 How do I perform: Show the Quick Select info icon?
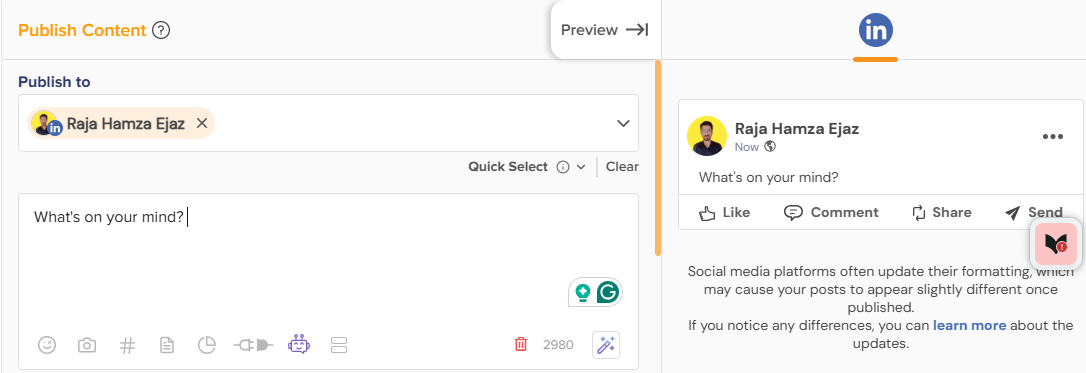(563, 167)
